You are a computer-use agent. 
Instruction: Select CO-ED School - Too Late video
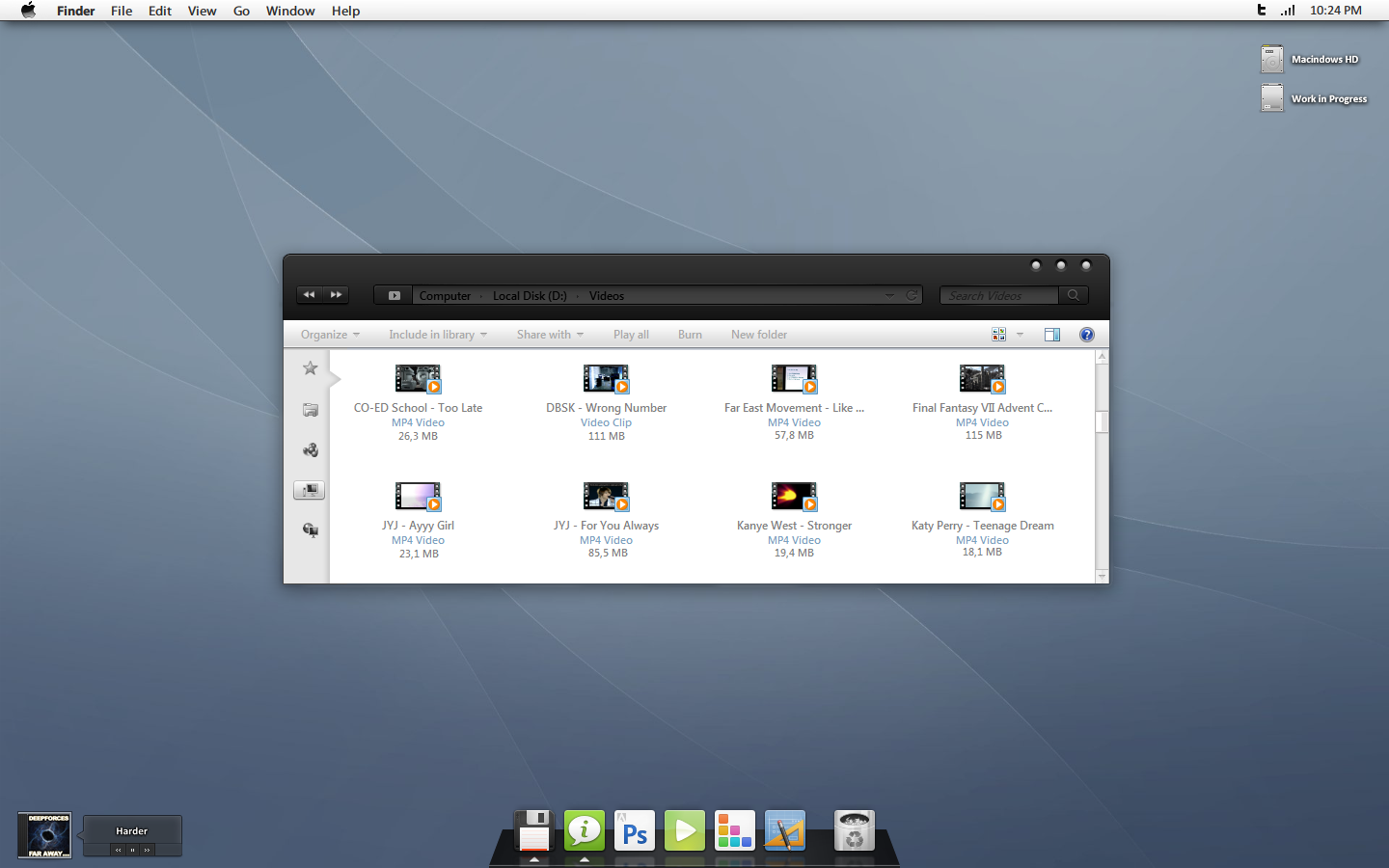click(x=418, y=402)
